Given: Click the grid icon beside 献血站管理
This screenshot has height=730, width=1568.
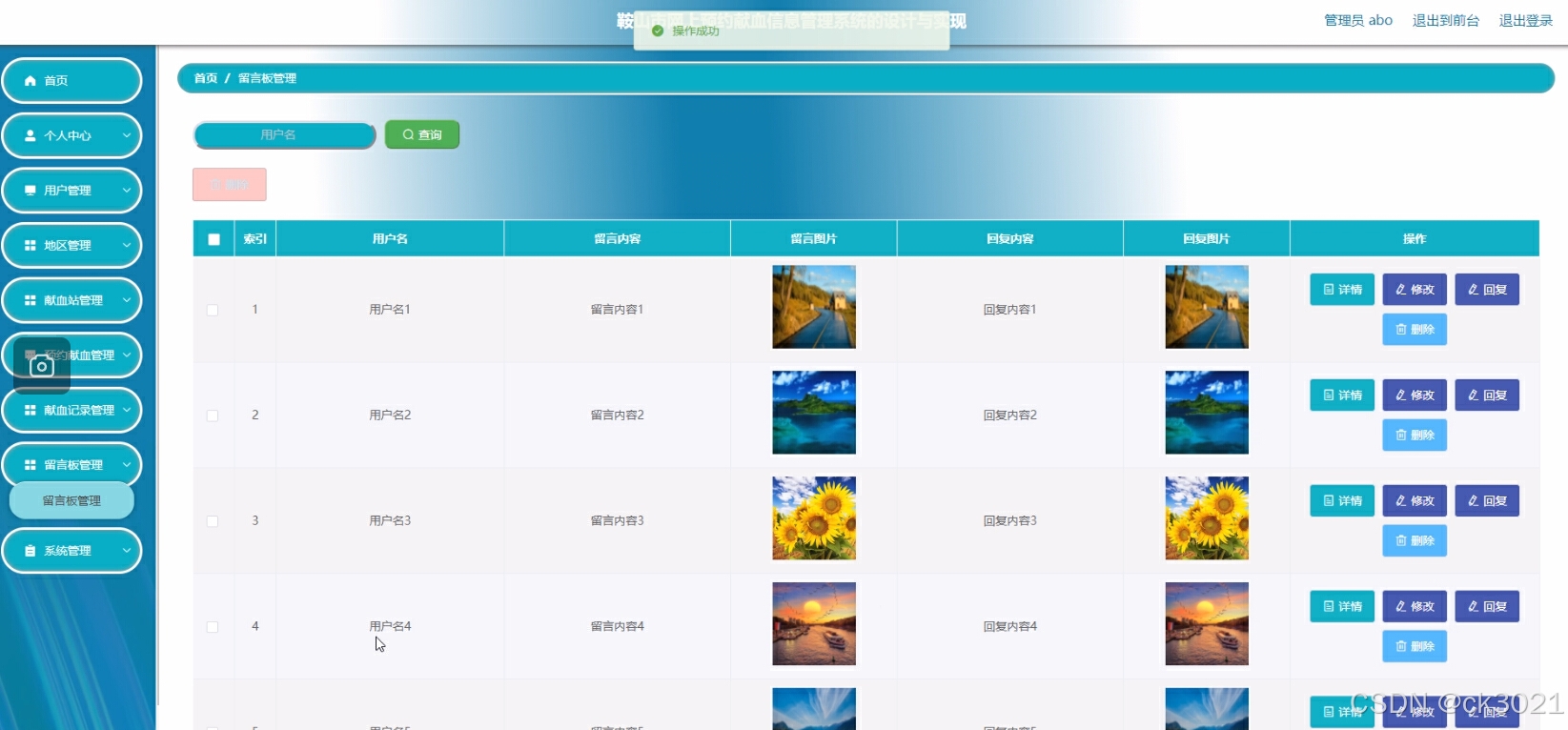Looking at the screenshot, I should tap(31, 300).
